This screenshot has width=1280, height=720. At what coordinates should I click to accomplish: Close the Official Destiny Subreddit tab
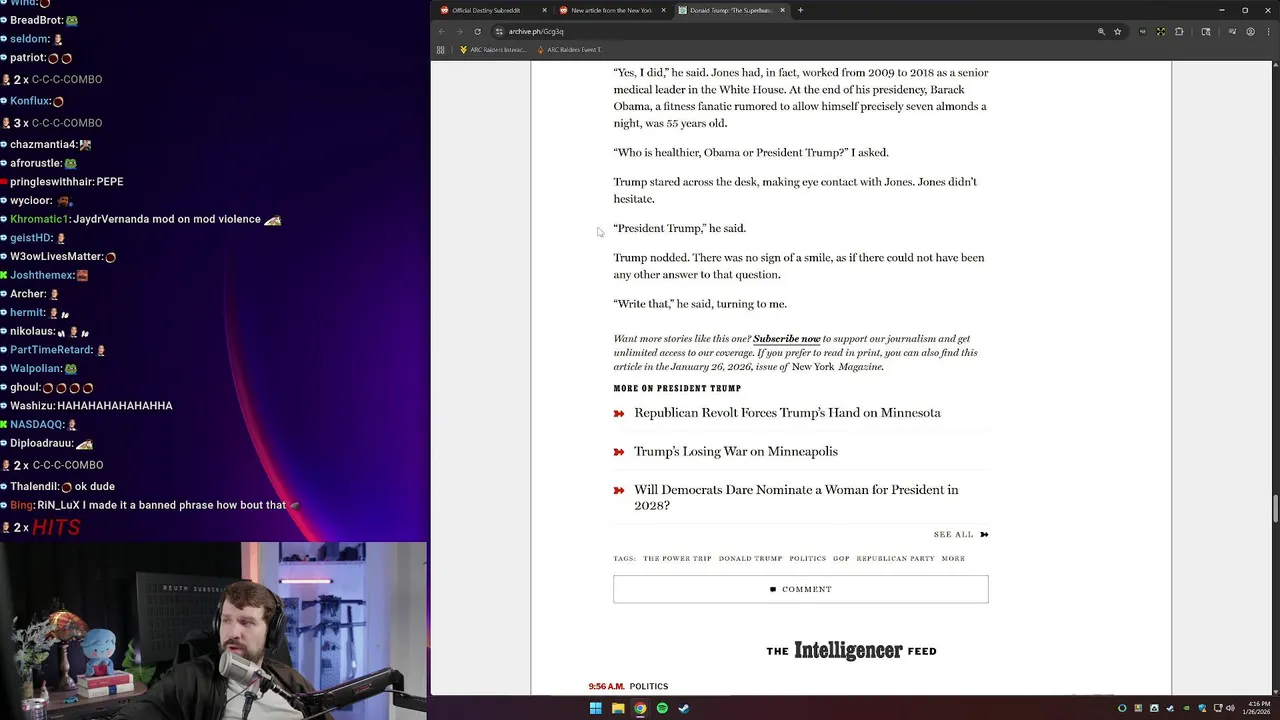click(x=545, y=10)
